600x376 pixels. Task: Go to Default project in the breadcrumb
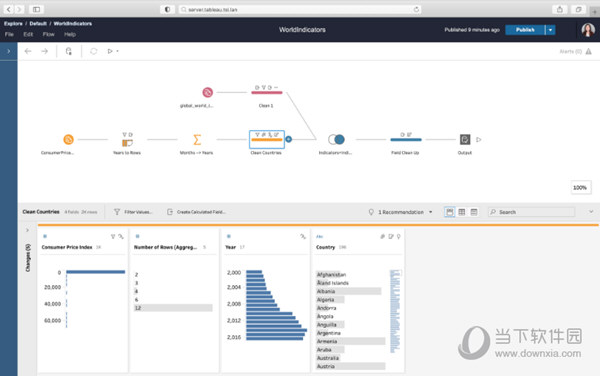pos(38,24)
